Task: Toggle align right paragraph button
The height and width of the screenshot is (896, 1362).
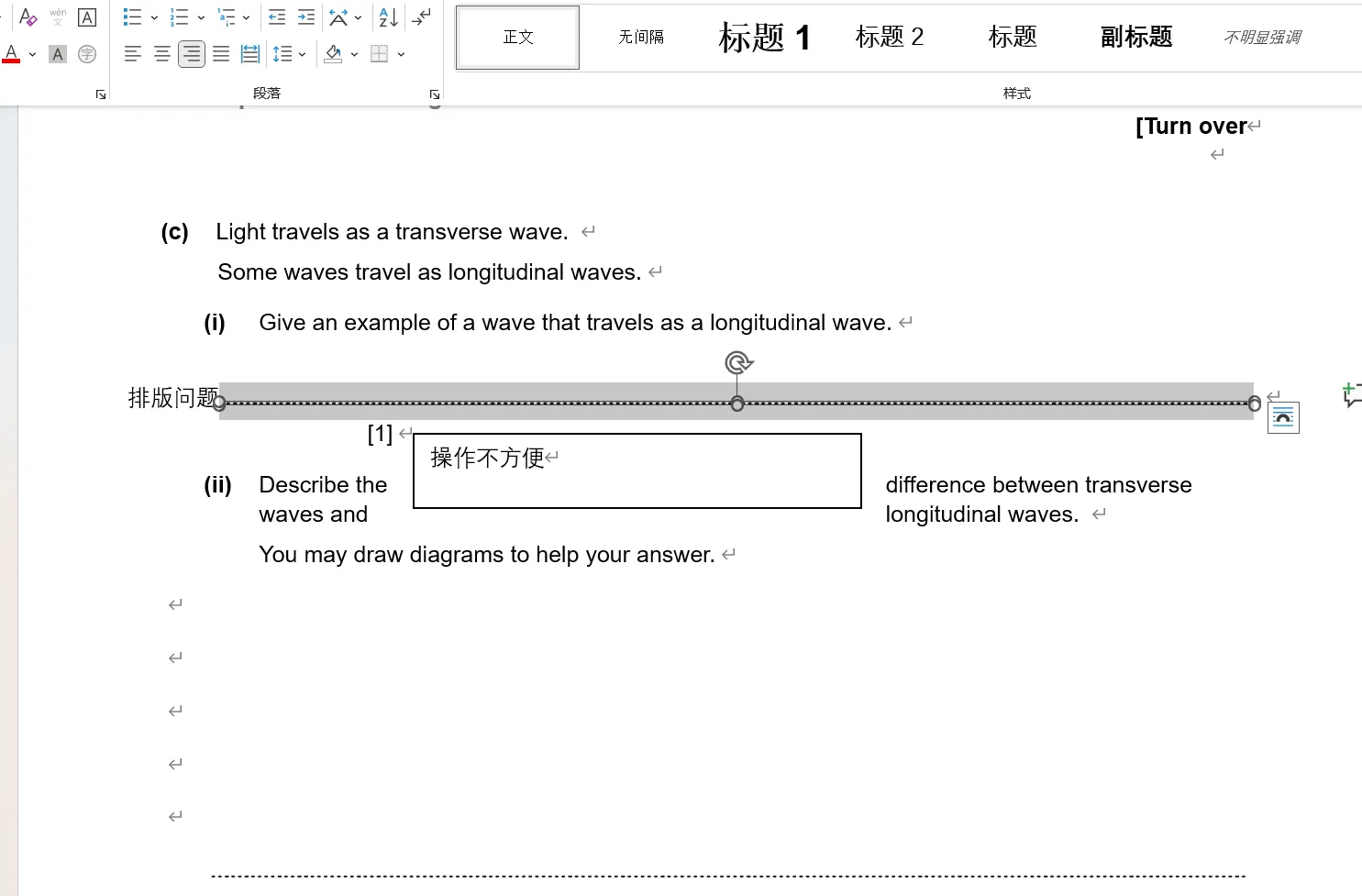Action: coord(192,54)
